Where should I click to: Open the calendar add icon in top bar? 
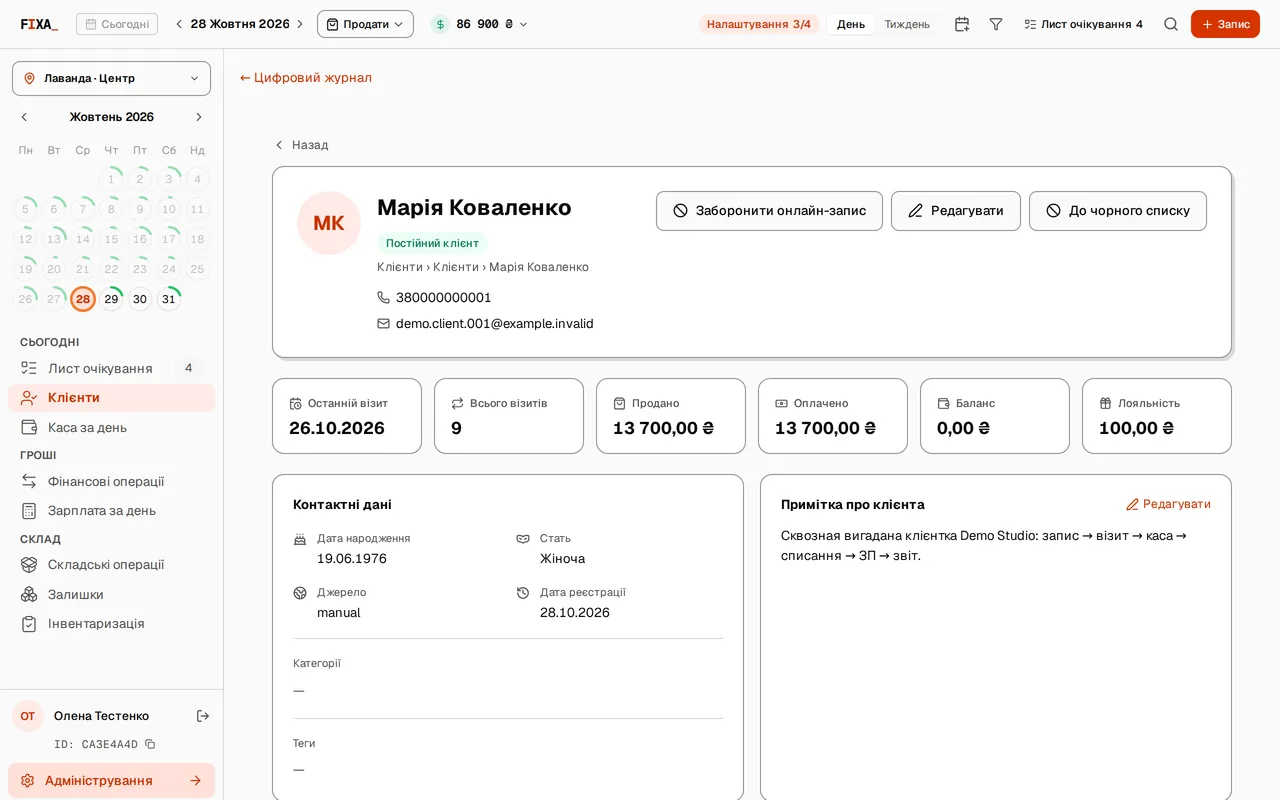[962, 24]
